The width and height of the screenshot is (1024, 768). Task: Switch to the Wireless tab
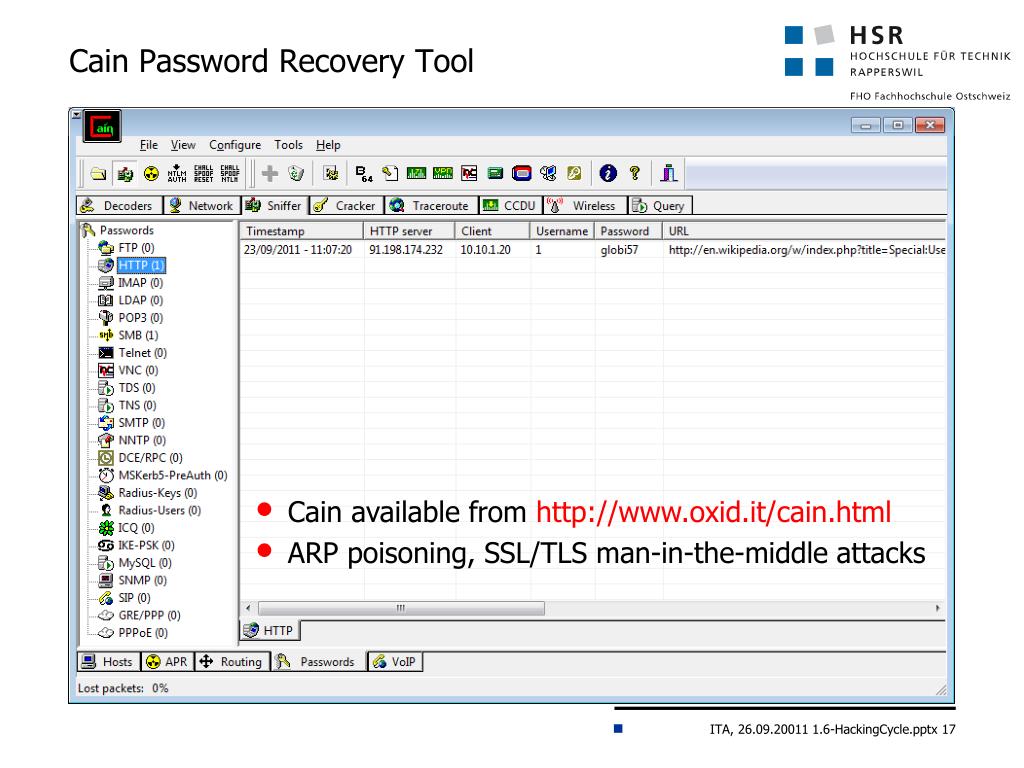pos(584,206)
